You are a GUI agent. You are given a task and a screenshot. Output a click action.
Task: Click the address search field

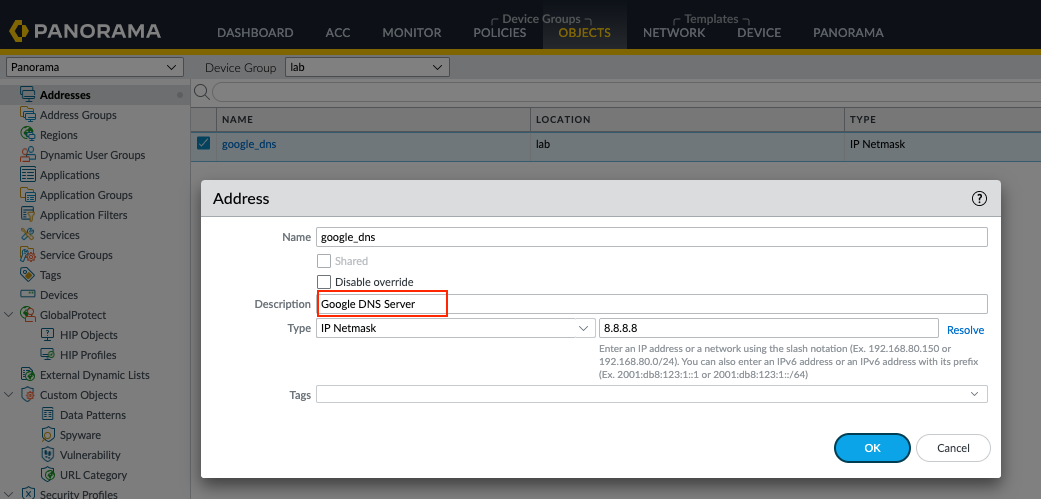coord(626,92)
